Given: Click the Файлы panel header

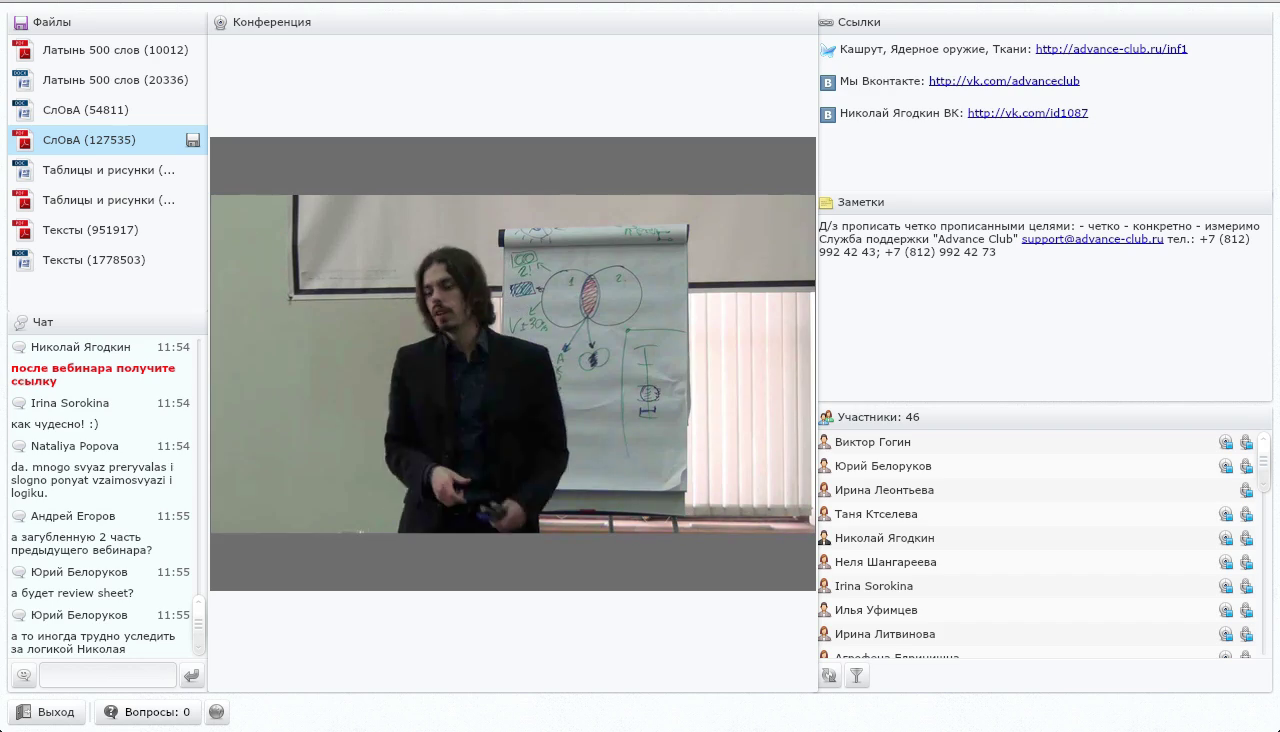Looking at the screenshot, I should coord(107,22).
